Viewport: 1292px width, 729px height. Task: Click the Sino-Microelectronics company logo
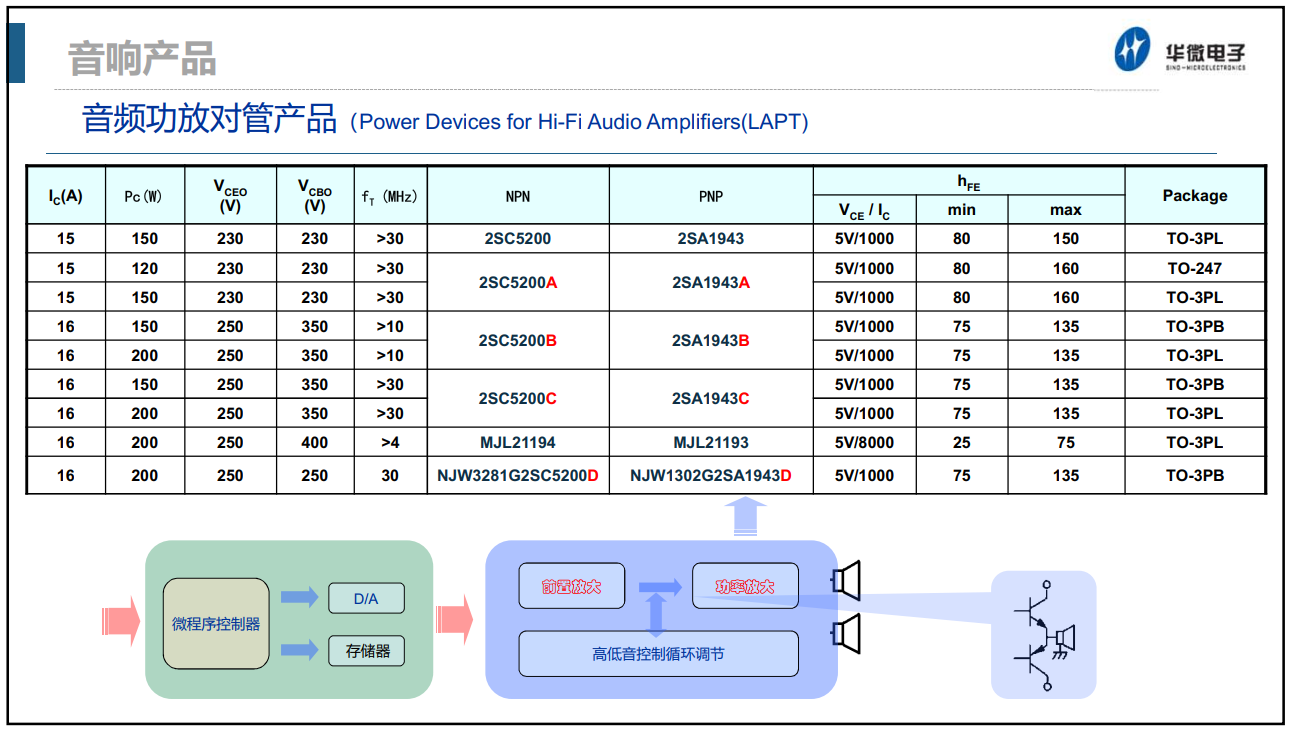pyautogui.click(x=1181, y=50)
